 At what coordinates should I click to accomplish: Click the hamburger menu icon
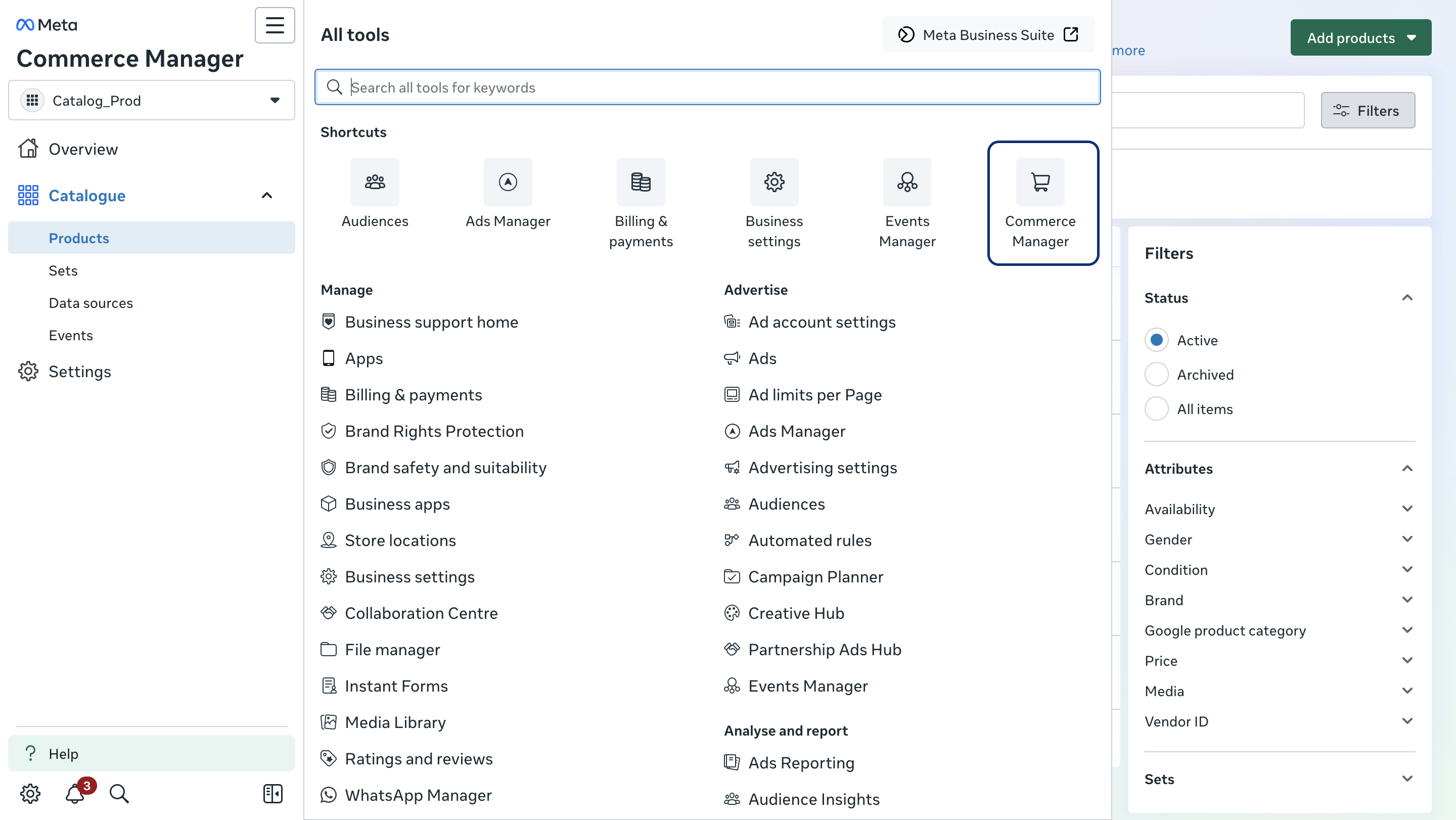click(275, 25)
